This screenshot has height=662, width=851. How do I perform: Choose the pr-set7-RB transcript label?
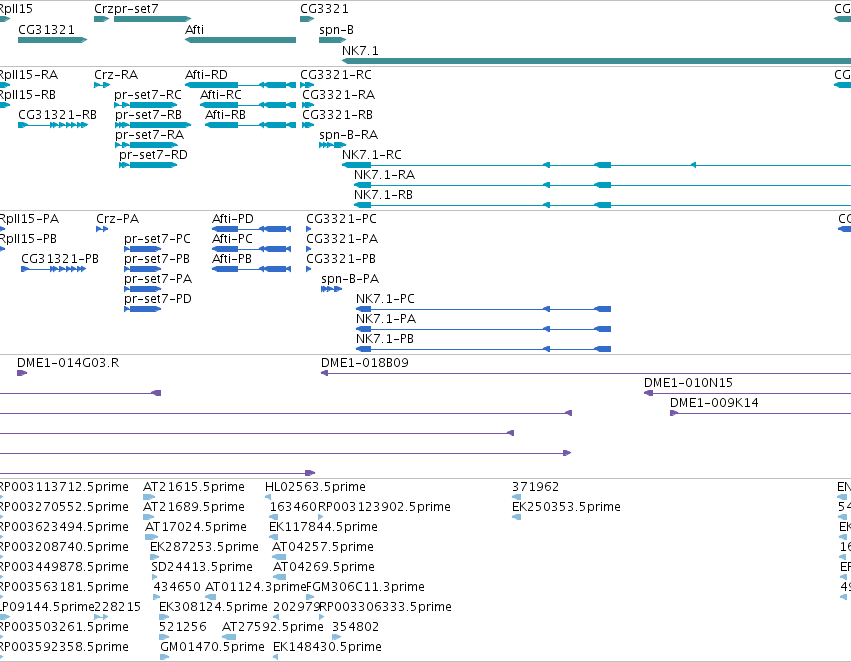click(148, 115)
